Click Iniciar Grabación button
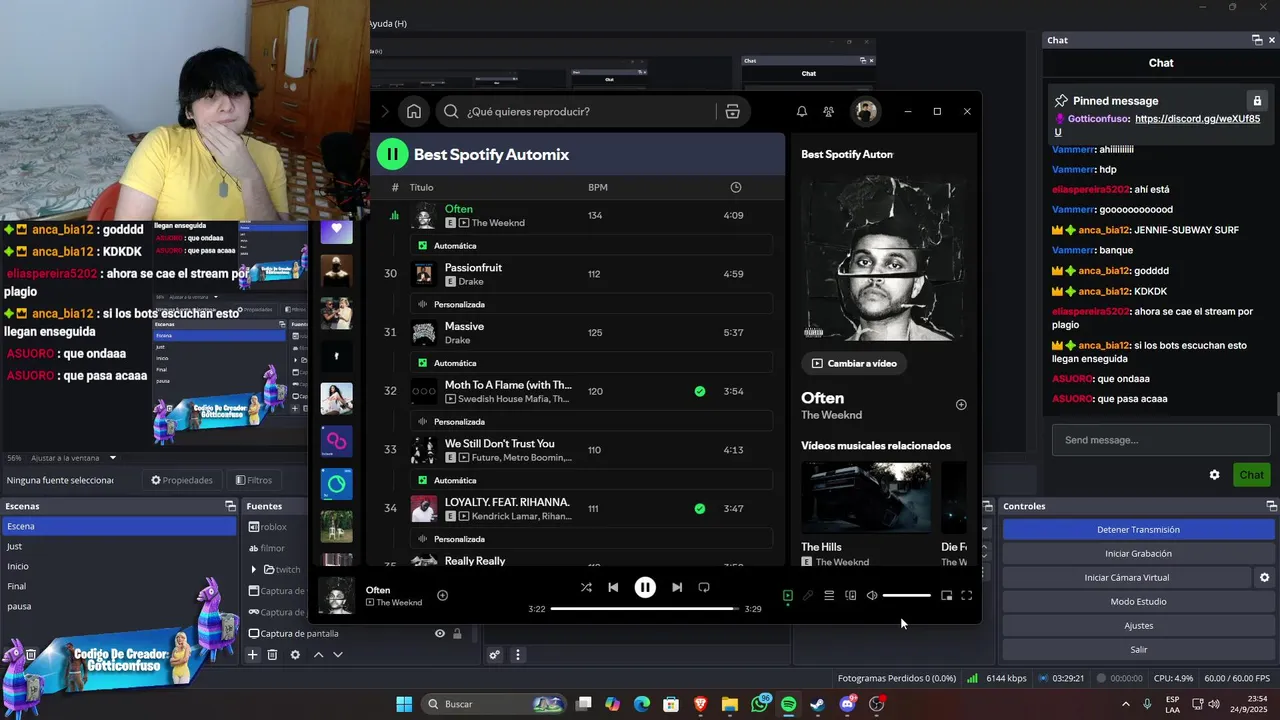1280x720 pixels. coord(1138,553)
